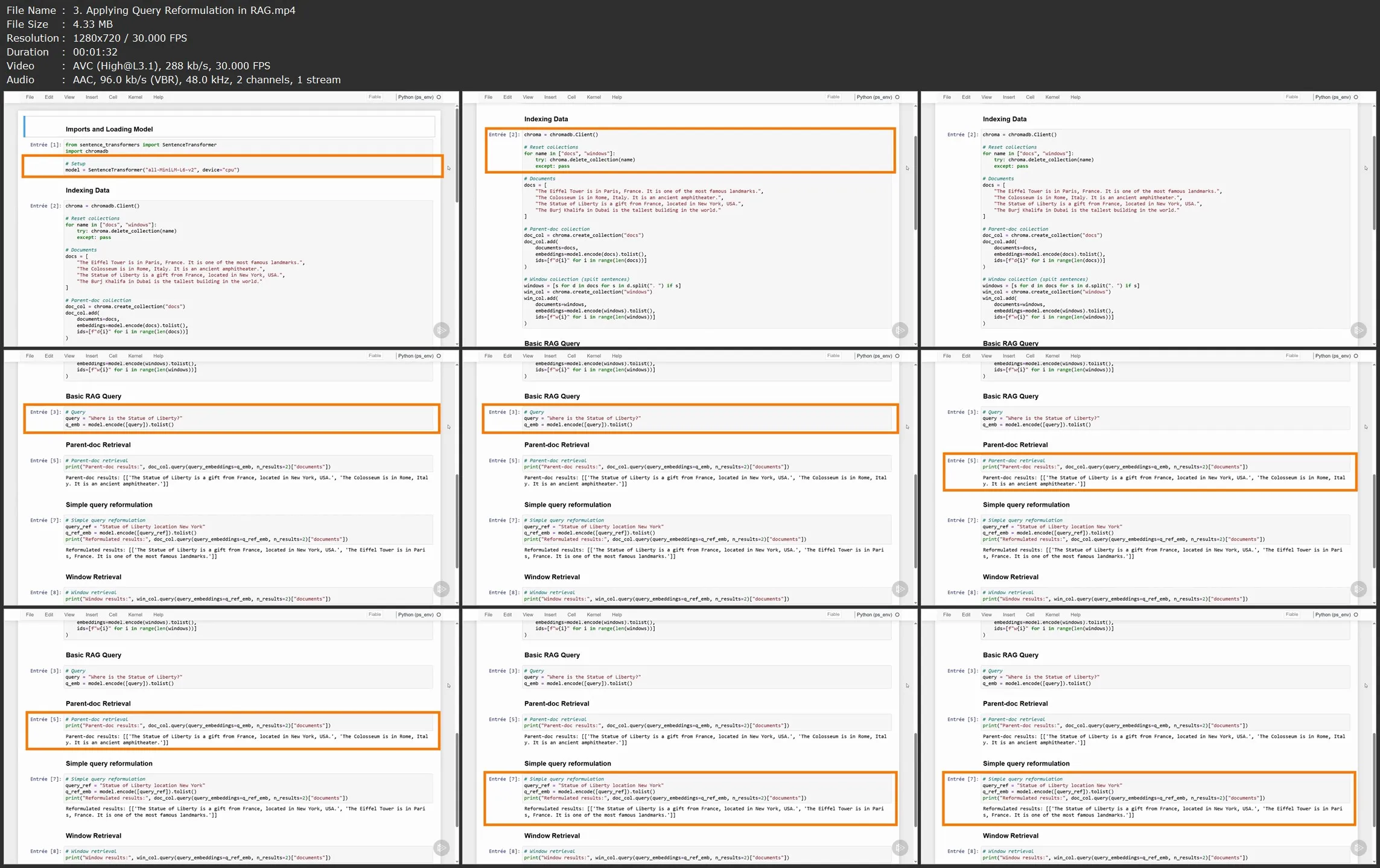Open the File menu in top-middle frame
1380x868 pixels.
(488, 97)
